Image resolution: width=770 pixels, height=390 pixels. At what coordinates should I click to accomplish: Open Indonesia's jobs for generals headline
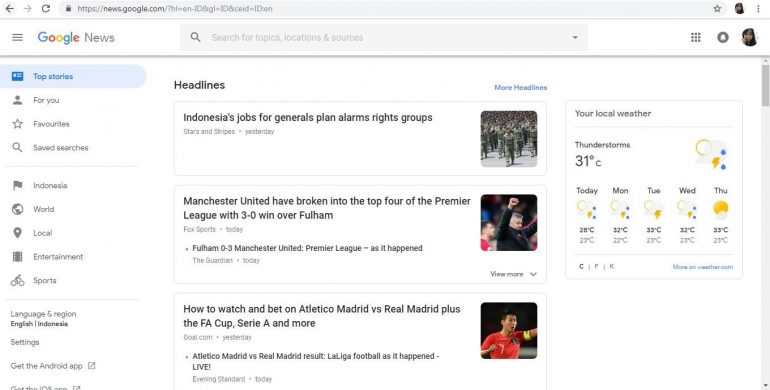308,117
